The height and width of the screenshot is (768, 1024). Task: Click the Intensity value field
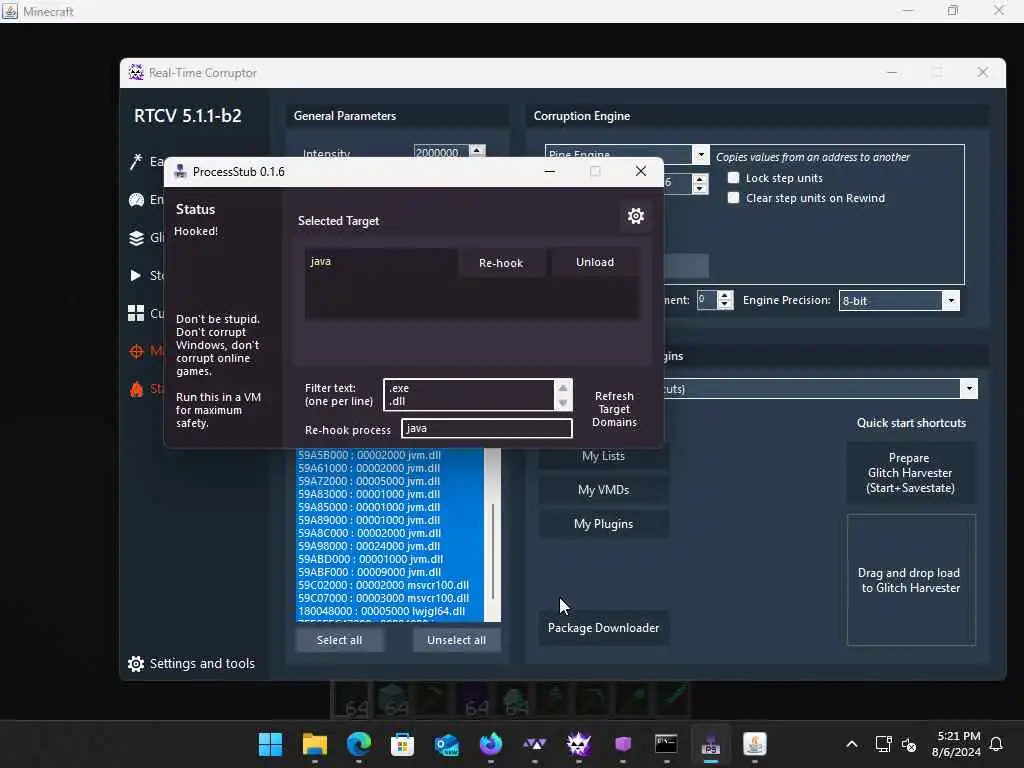[x=441, y=153]
